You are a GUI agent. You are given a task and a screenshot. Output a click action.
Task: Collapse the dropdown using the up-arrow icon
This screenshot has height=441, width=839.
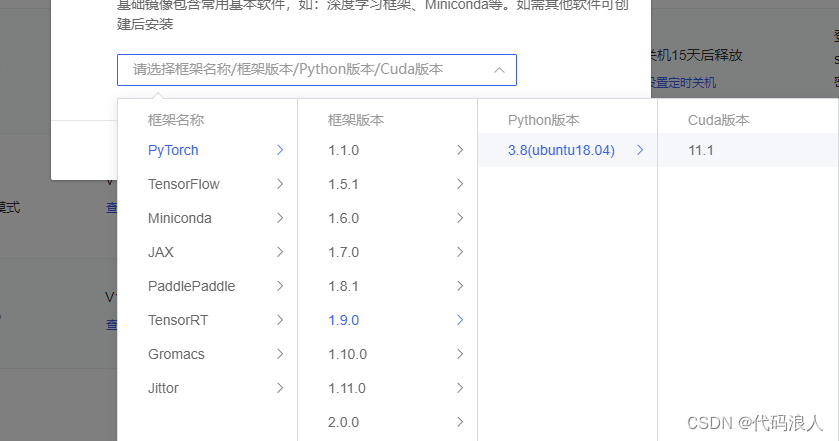499,70
